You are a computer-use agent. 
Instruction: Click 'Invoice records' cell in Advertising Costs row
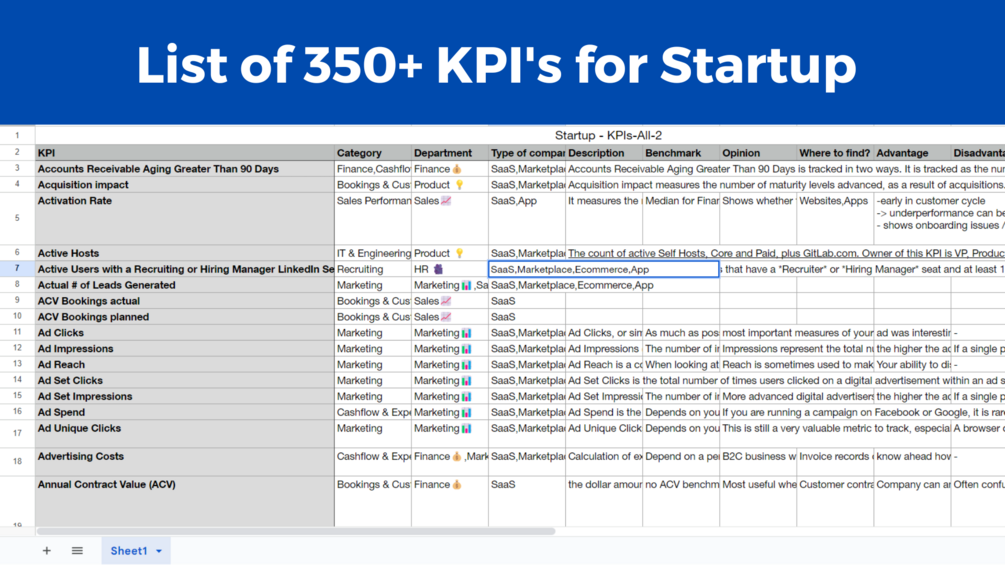tap(835, 462)
